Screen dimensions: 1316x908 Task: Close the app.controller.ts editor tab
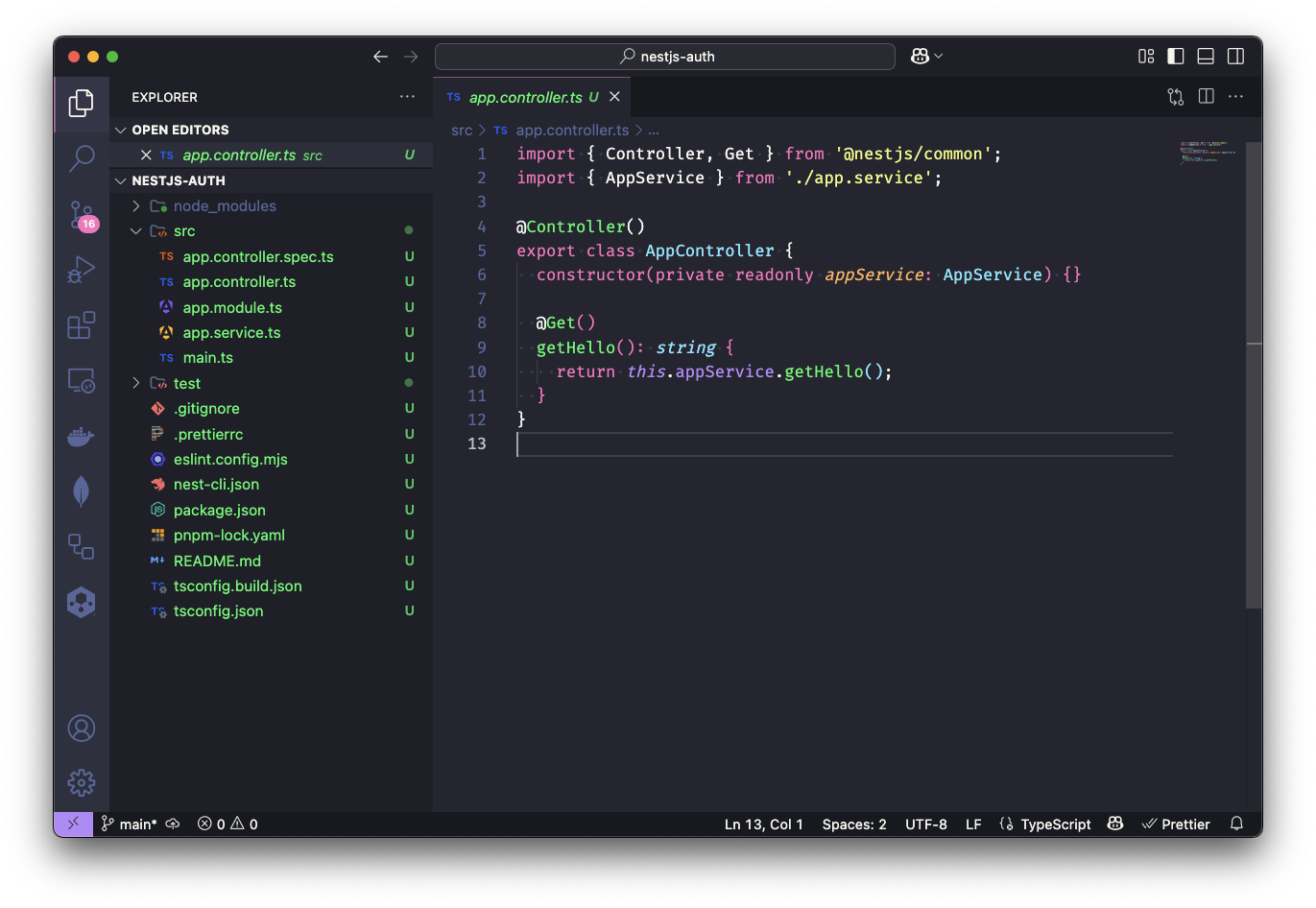614,97
